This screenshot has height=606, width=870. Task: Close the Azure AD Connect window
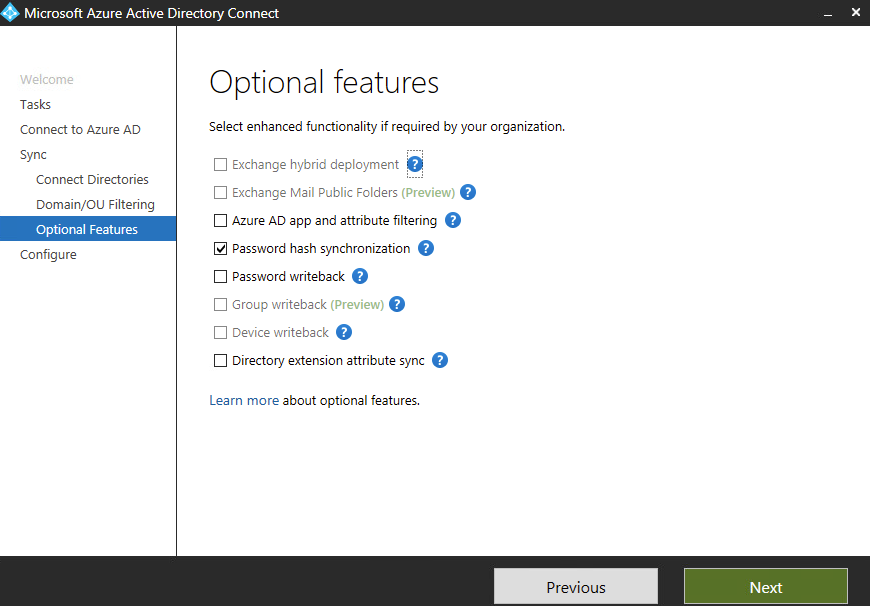[x=856, y=12]
